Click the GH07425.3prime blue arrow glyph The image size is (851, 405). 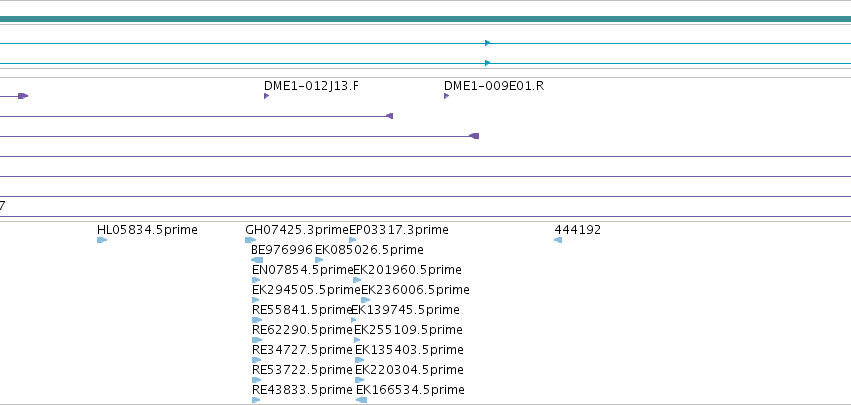pos(251,240)
